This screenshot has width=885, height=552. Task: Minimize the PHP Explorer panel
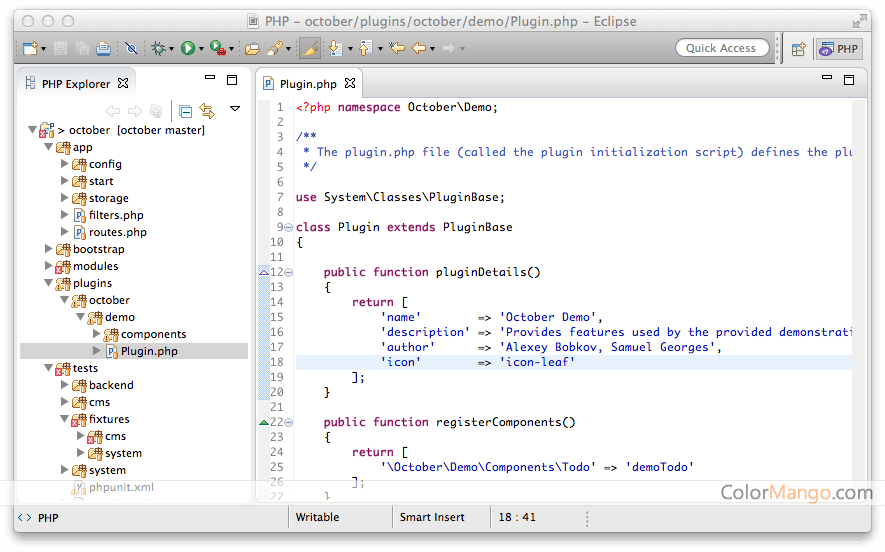point(210,77)
